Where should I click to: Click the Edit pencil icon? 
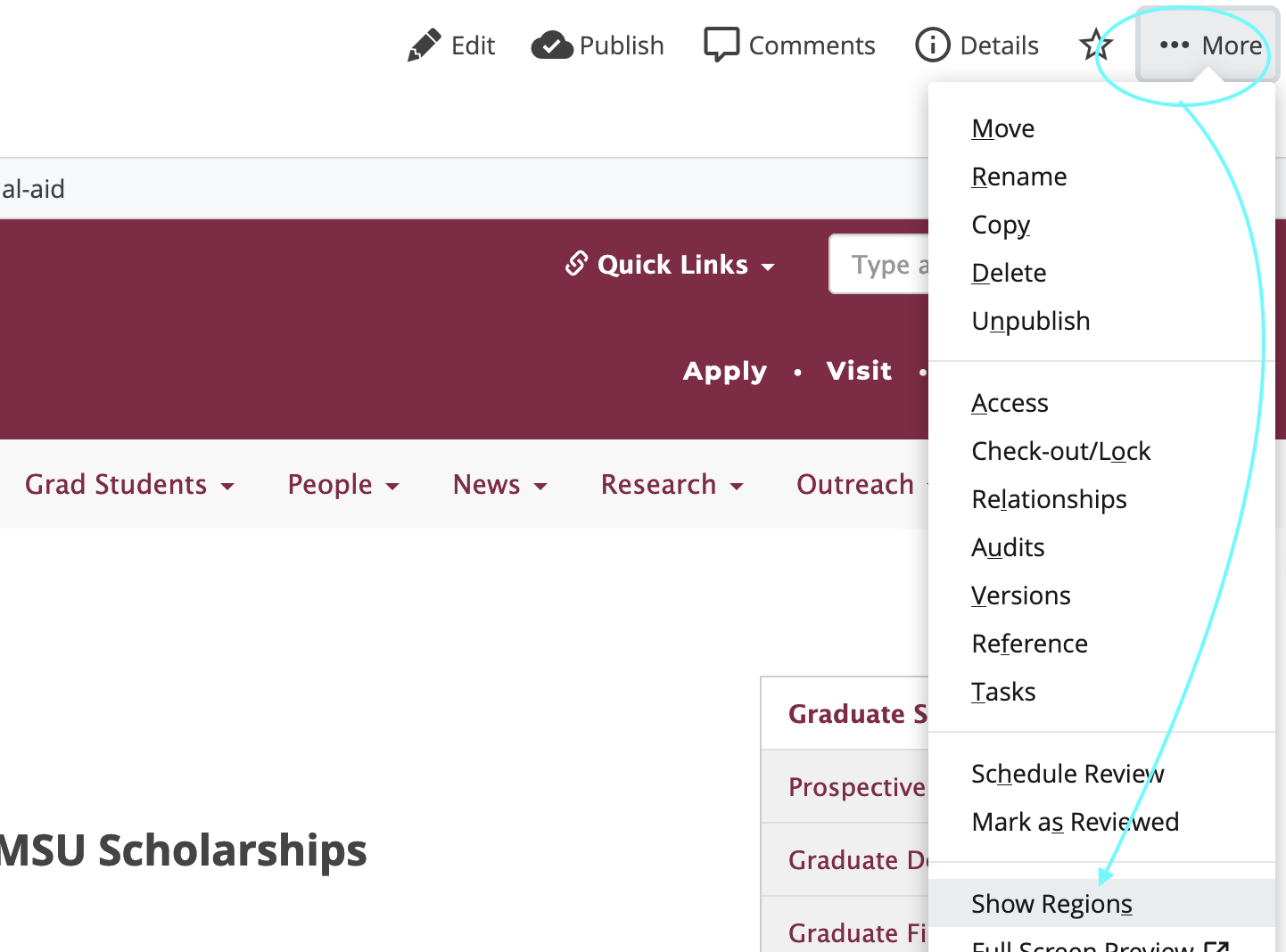pos(425,45)
